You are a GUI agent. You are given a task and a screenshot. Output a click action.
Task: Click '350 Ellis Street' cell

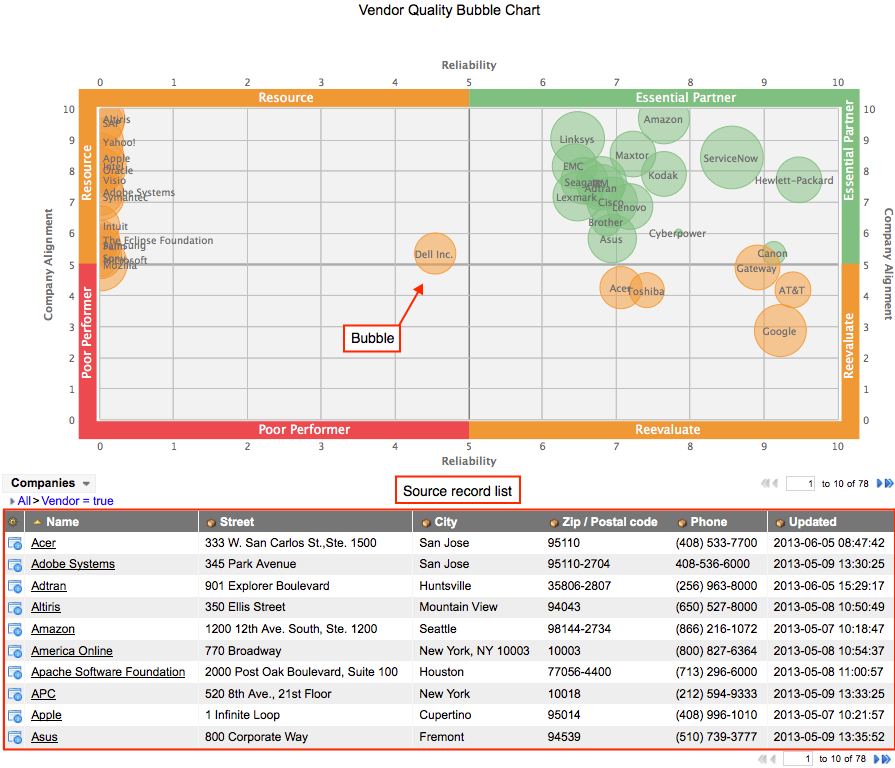click(245, 607)
